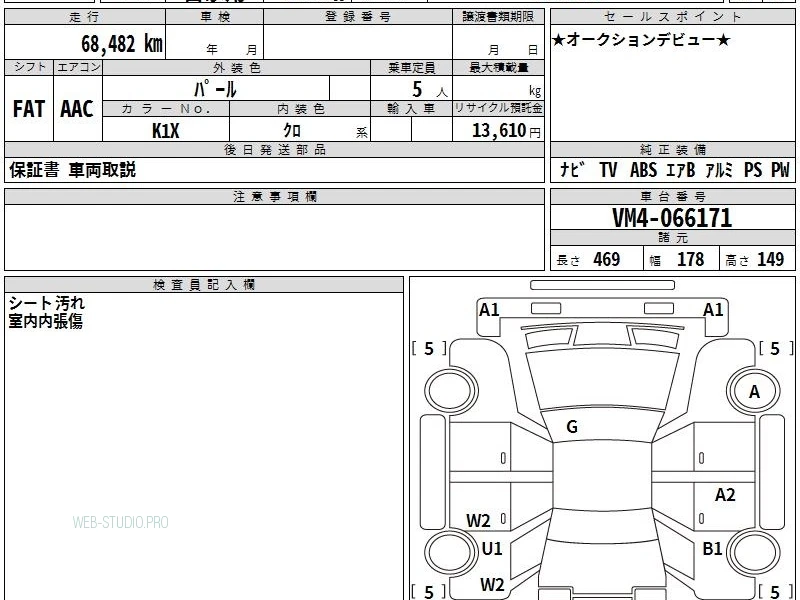Click the 純正装備 header

click(673, 149)
